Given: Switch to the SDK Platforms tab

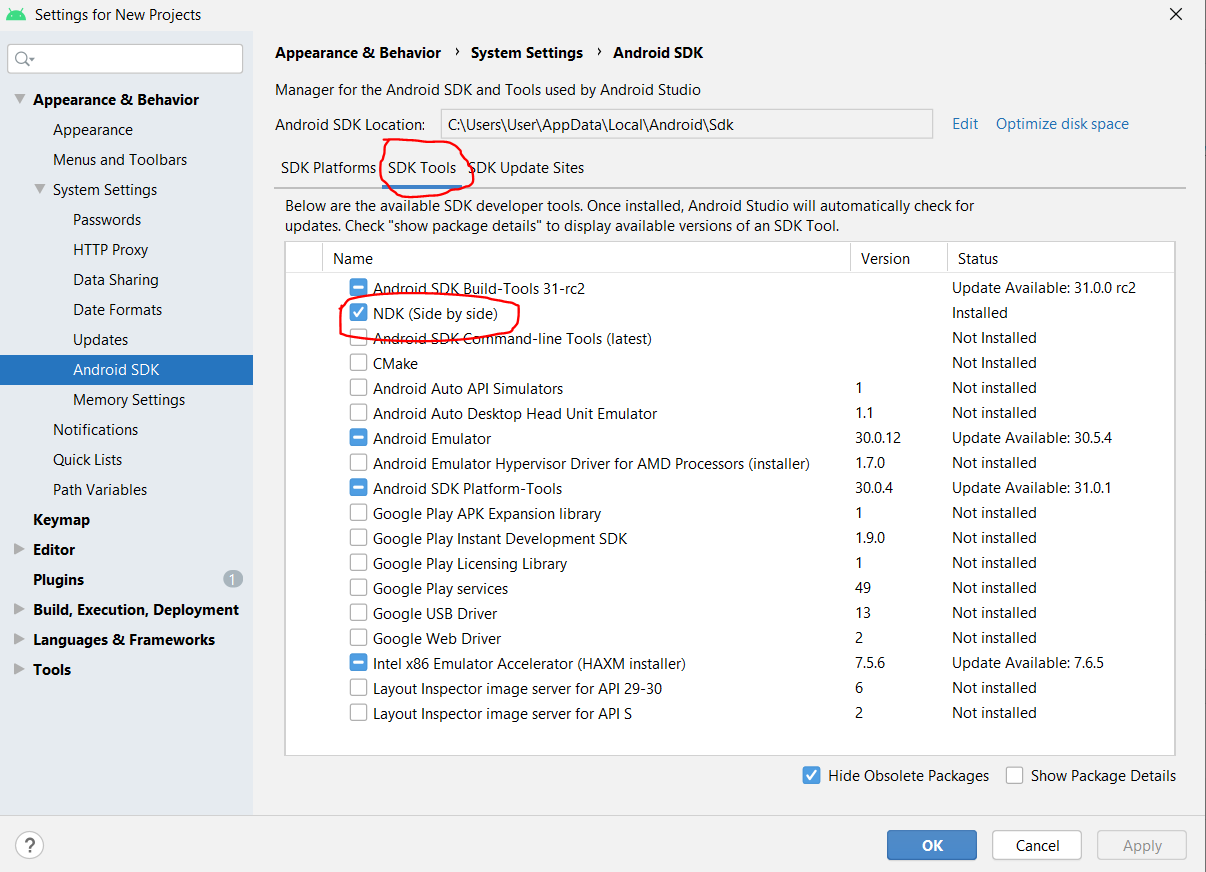Looking at the screenshot, I should point(328,168).
